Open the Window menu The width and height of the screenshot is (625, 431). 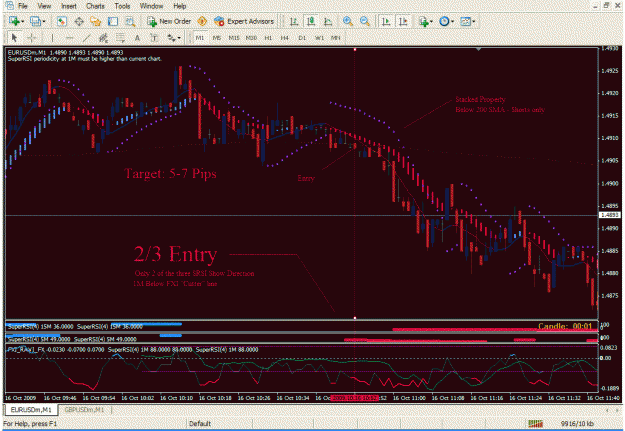coord(151,6)
